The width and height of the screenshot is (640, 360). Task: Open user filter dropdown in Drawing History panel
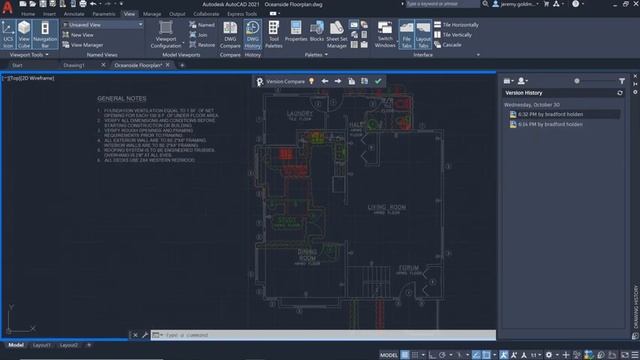522,81
